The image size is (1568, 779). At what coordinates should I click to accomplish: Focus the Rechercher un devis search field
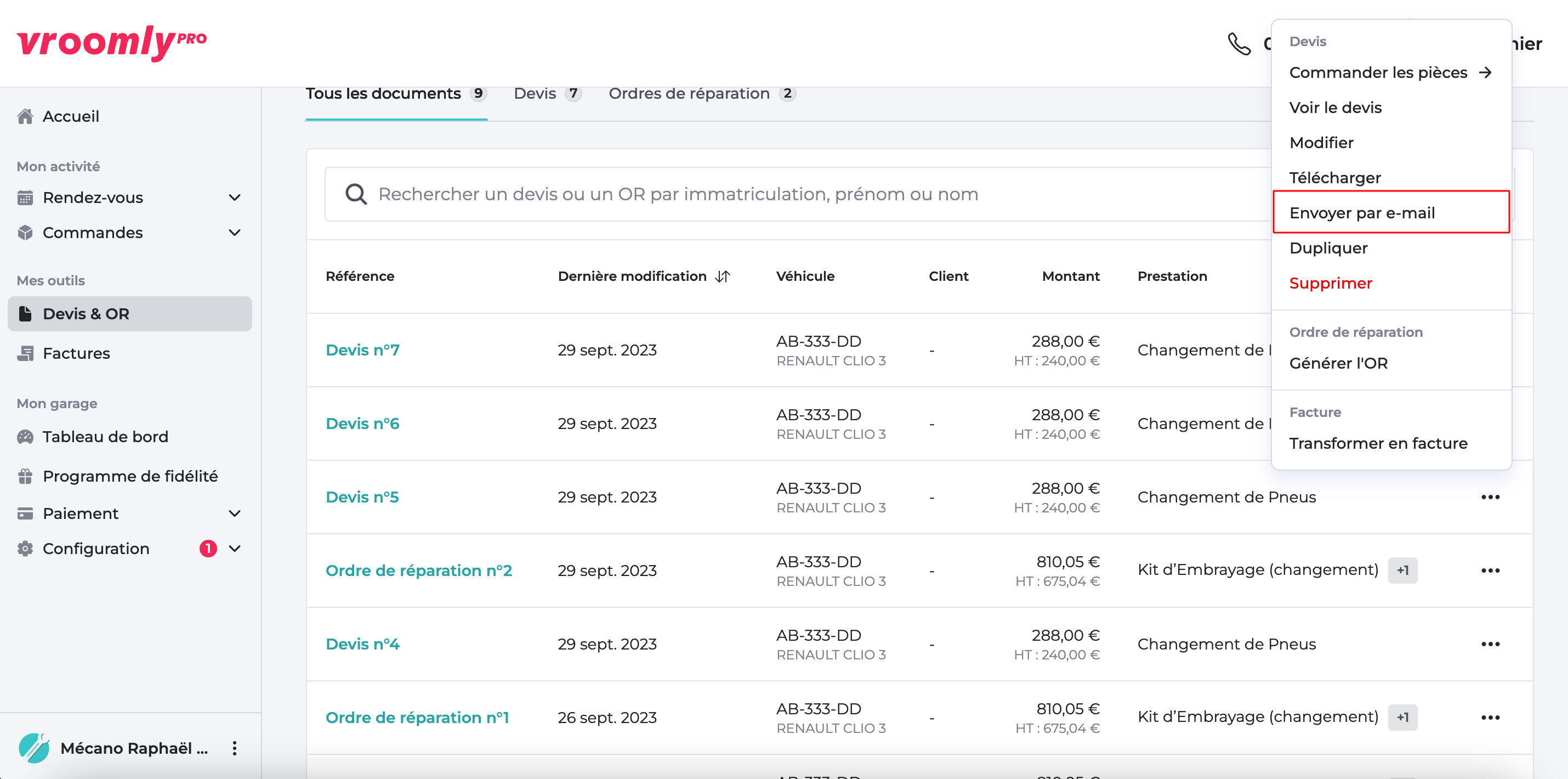(x=797, y=194)
